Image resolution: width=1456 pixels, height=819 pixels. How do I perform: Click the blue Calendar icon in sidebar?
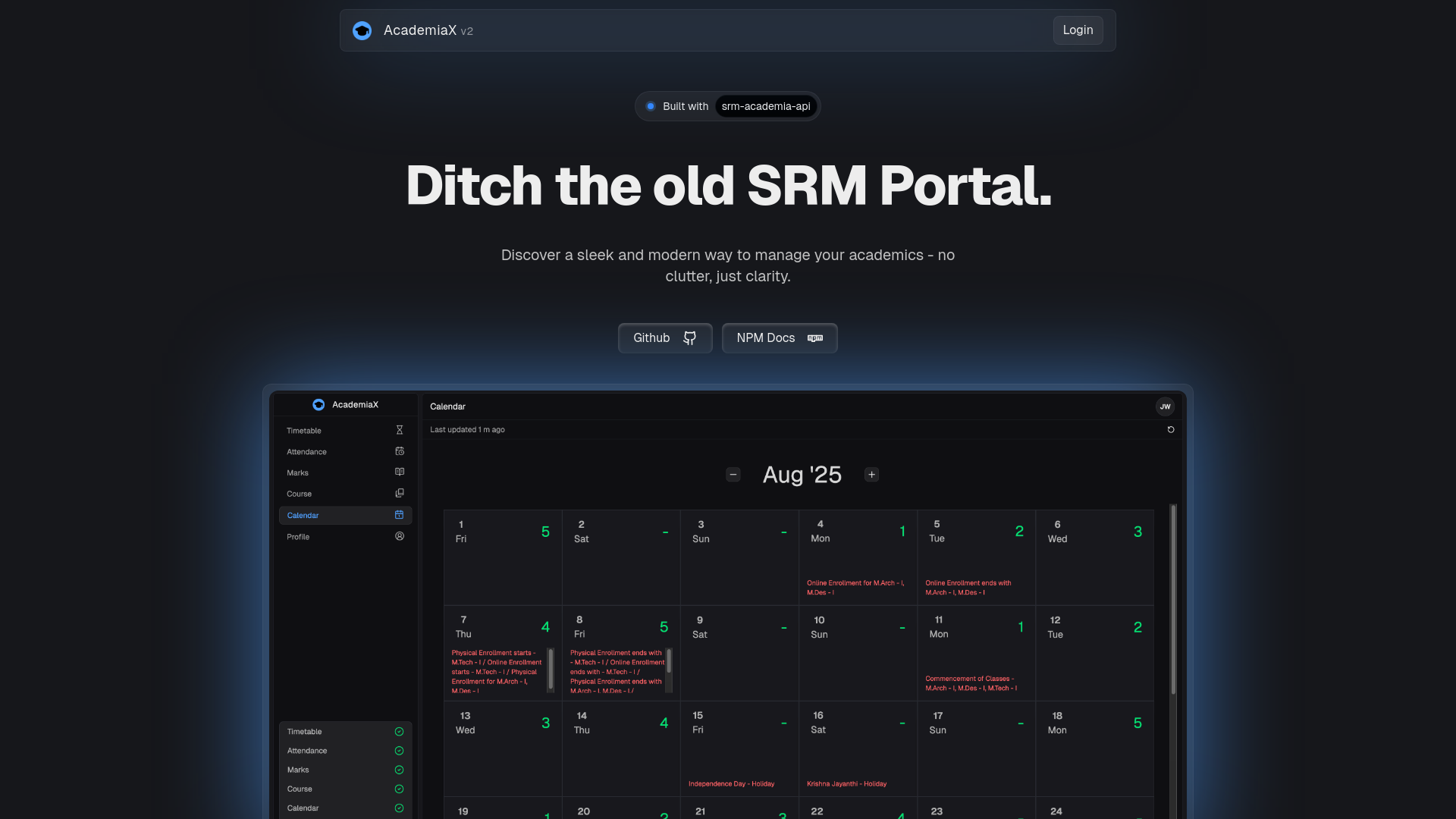pyautogui.click(x=400, y=514)
